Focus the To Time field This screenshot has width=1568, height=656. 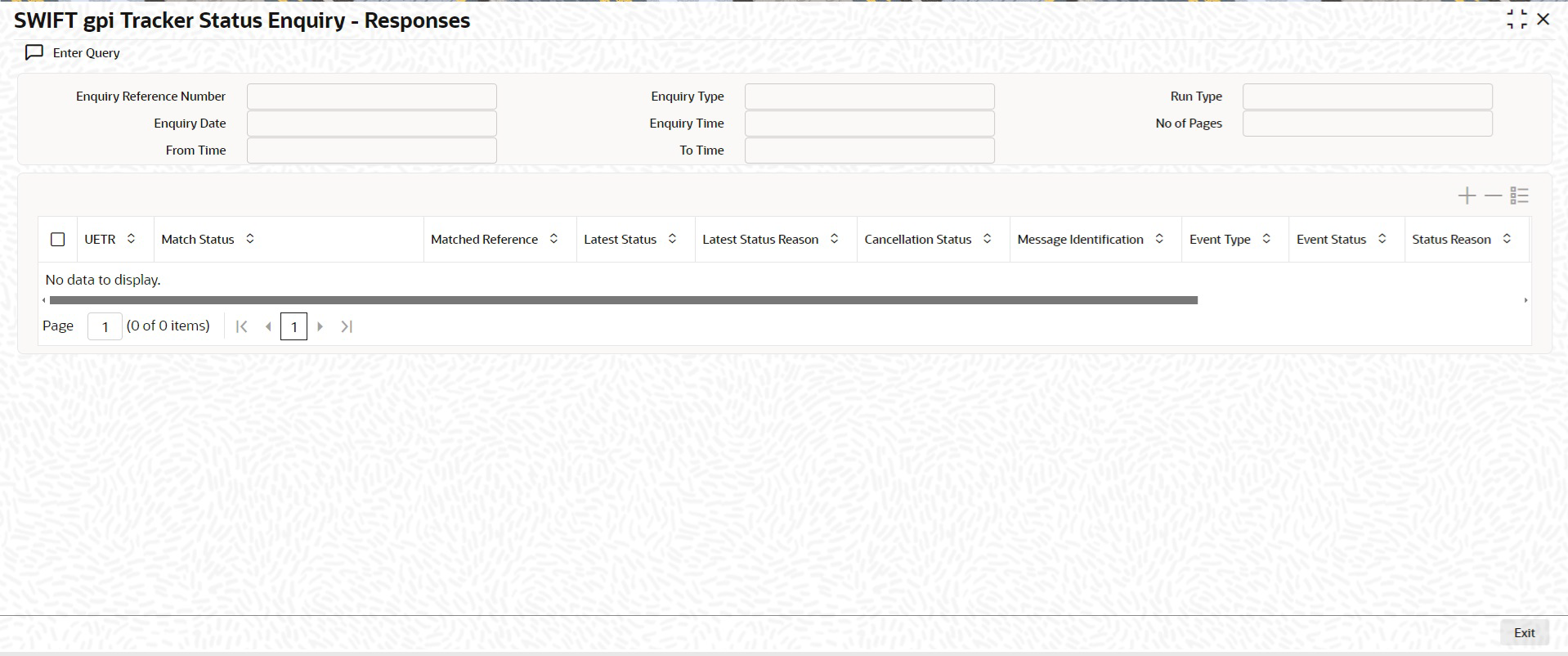click(x=870, y=151)
